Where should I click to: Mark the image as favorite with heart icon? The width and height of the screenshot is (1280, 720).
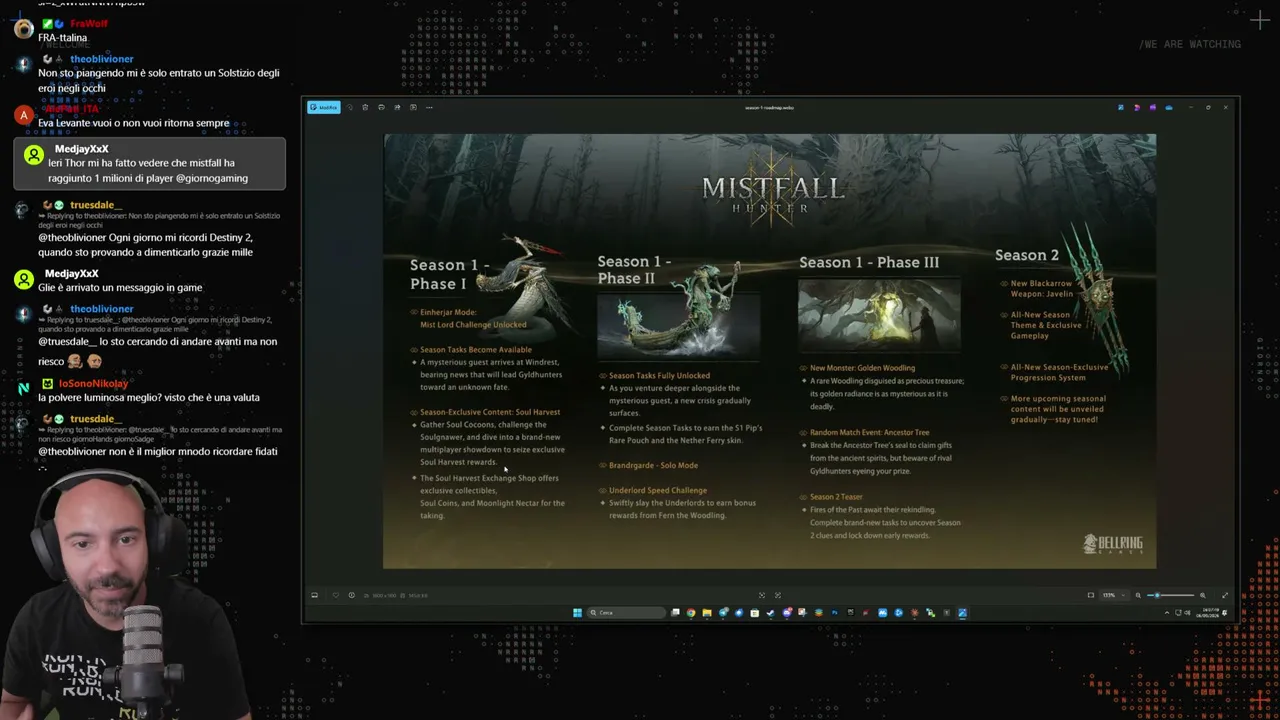click(335, 595)
